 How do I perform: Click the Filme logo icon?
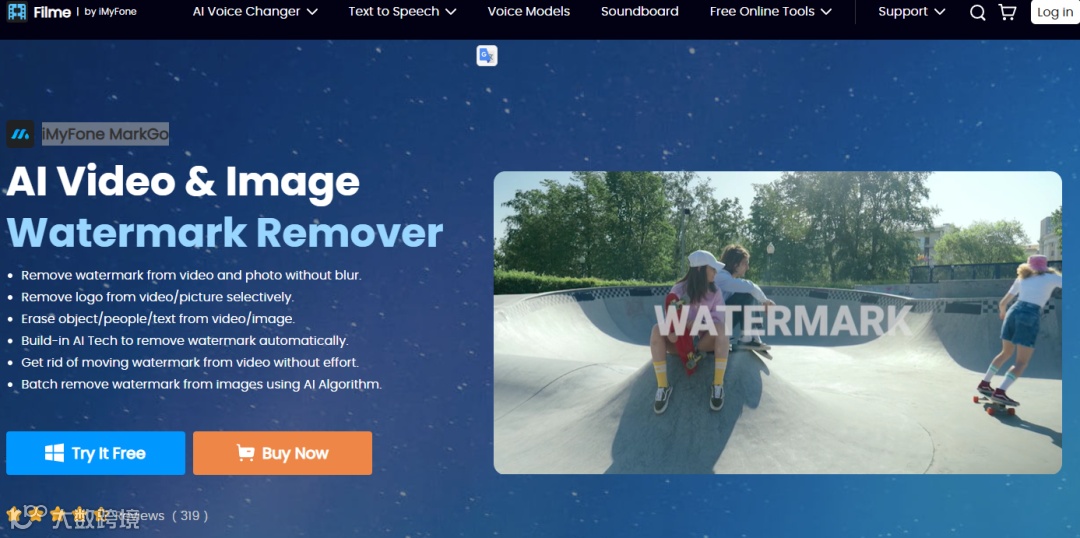pos(17,12)
